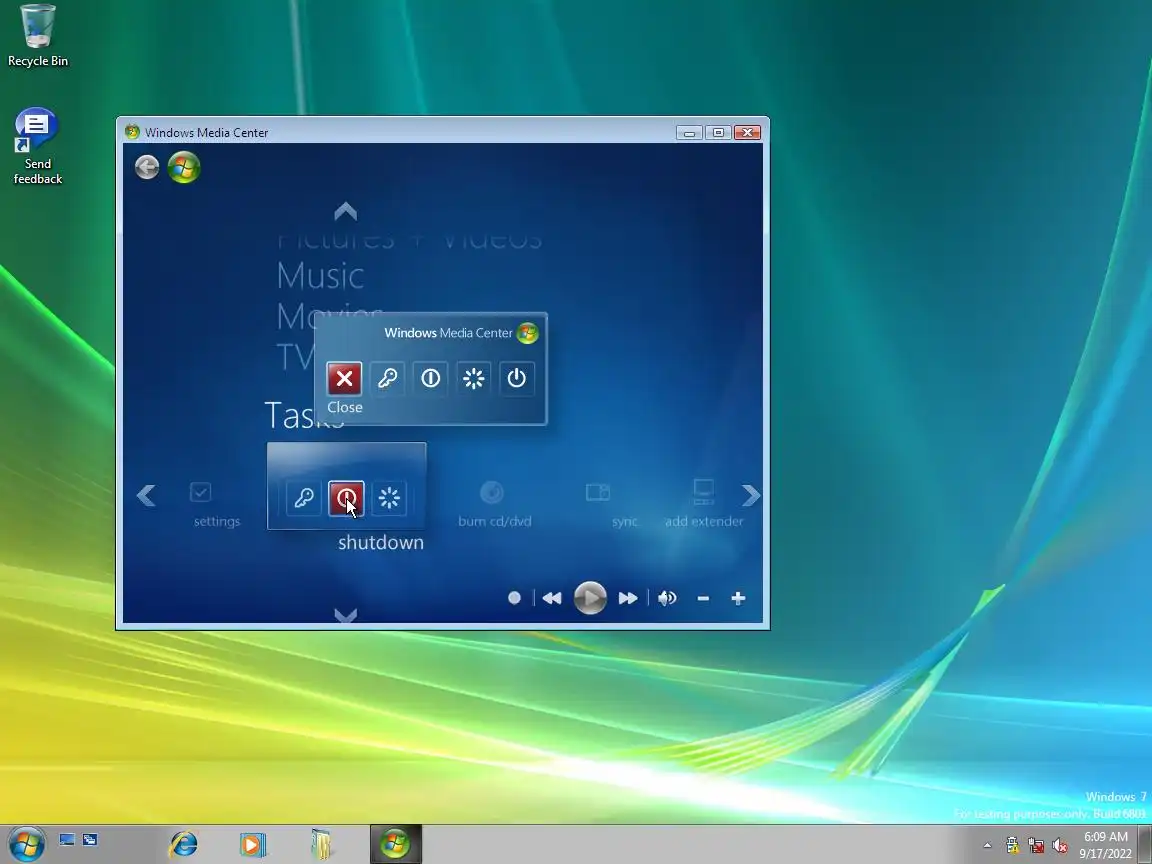The image size is (1152, 864).
Task: Click the rewind button
Action: [x=552, y=598]
